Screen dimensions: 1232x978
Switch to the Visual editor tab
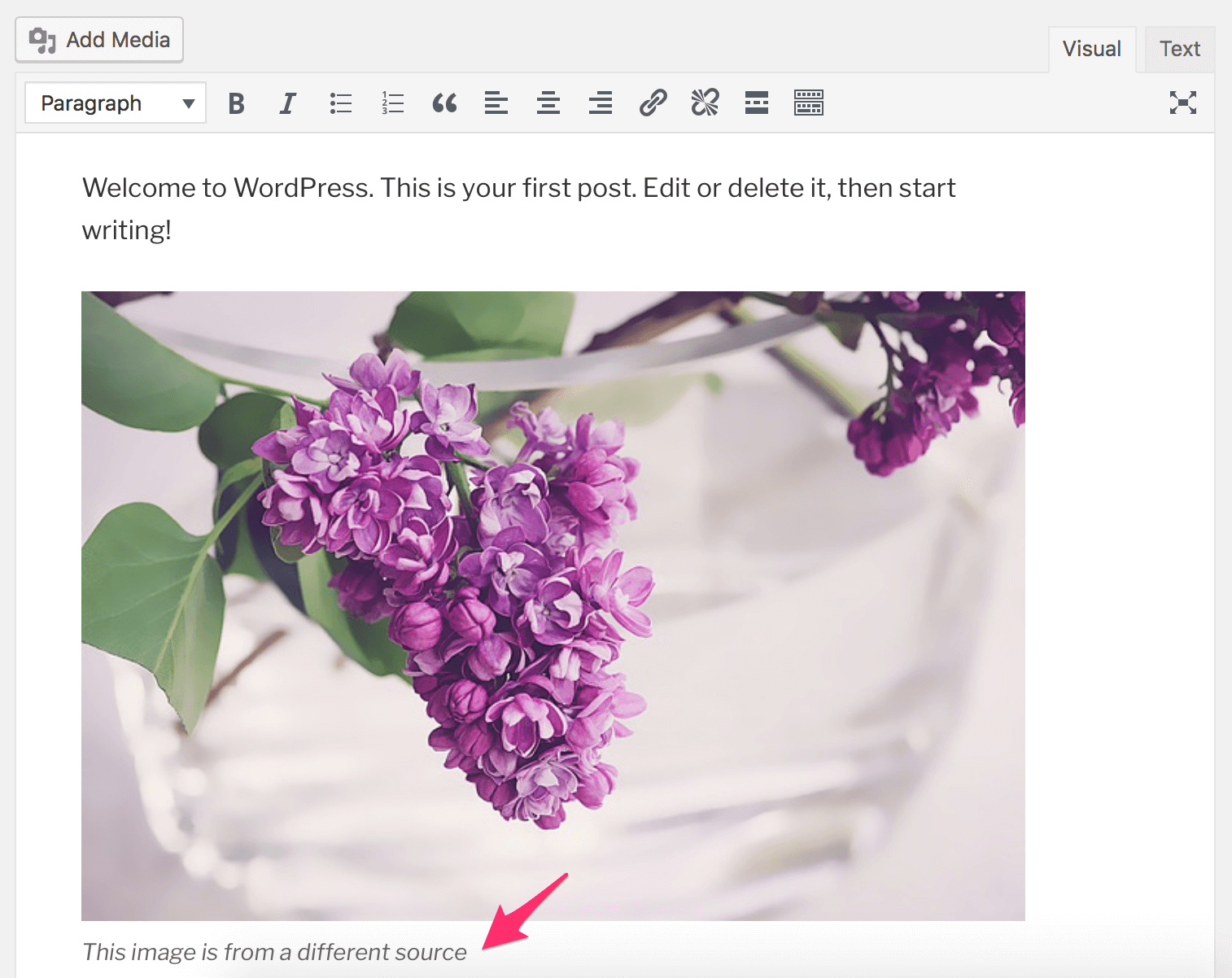[x=1091, y=49]
